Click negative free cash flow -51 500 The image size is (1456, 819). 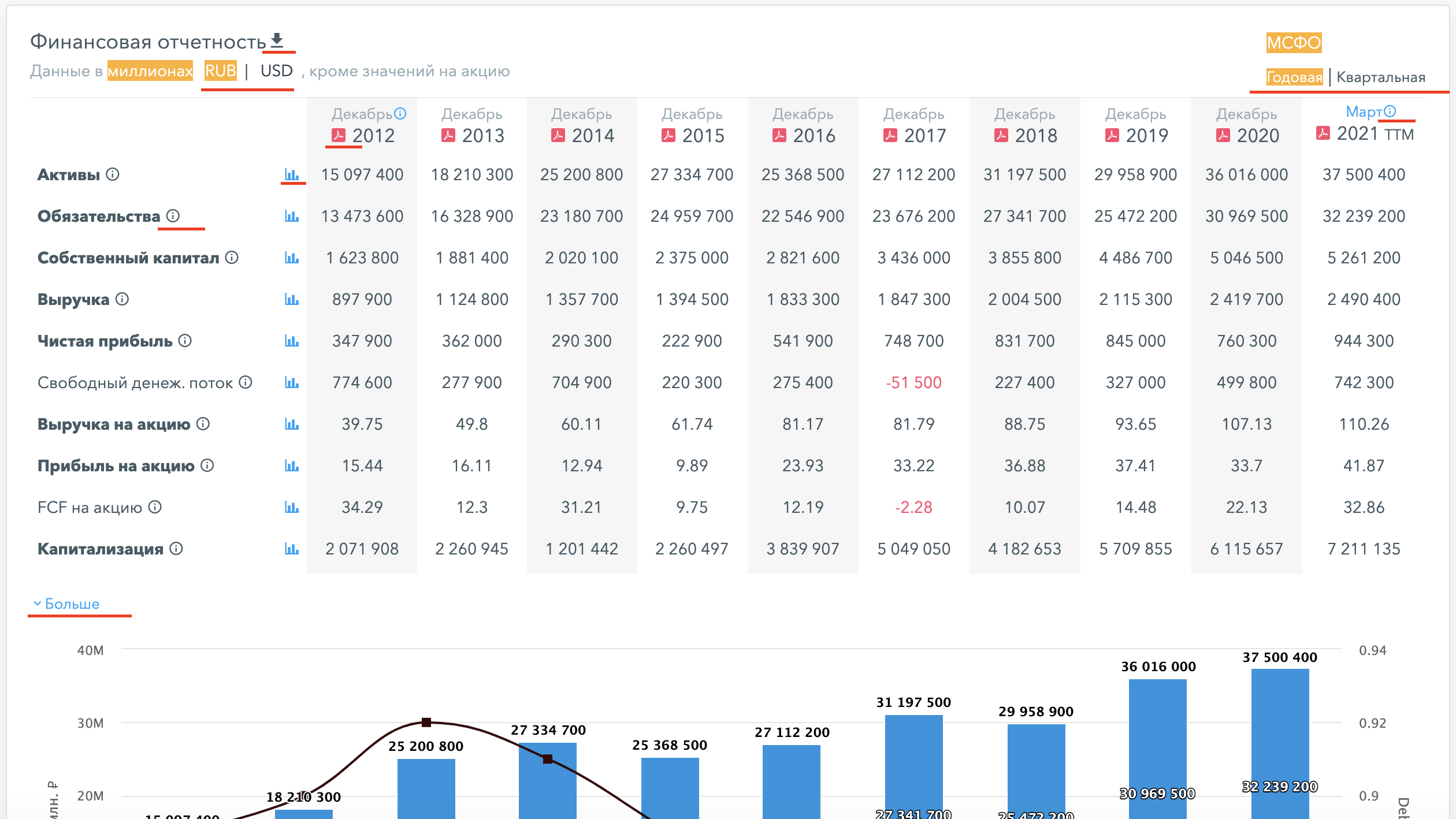913,382
